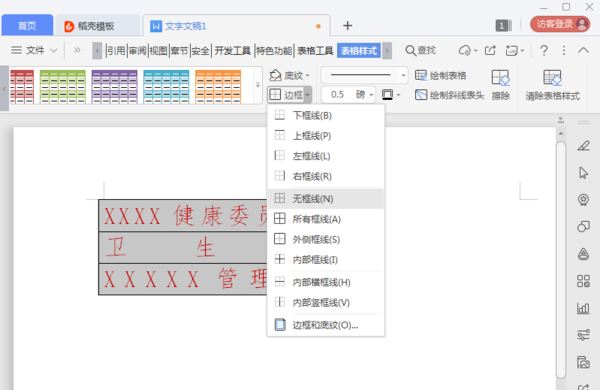Open the help question mark

pyautogui.click(x=544, y=50)
